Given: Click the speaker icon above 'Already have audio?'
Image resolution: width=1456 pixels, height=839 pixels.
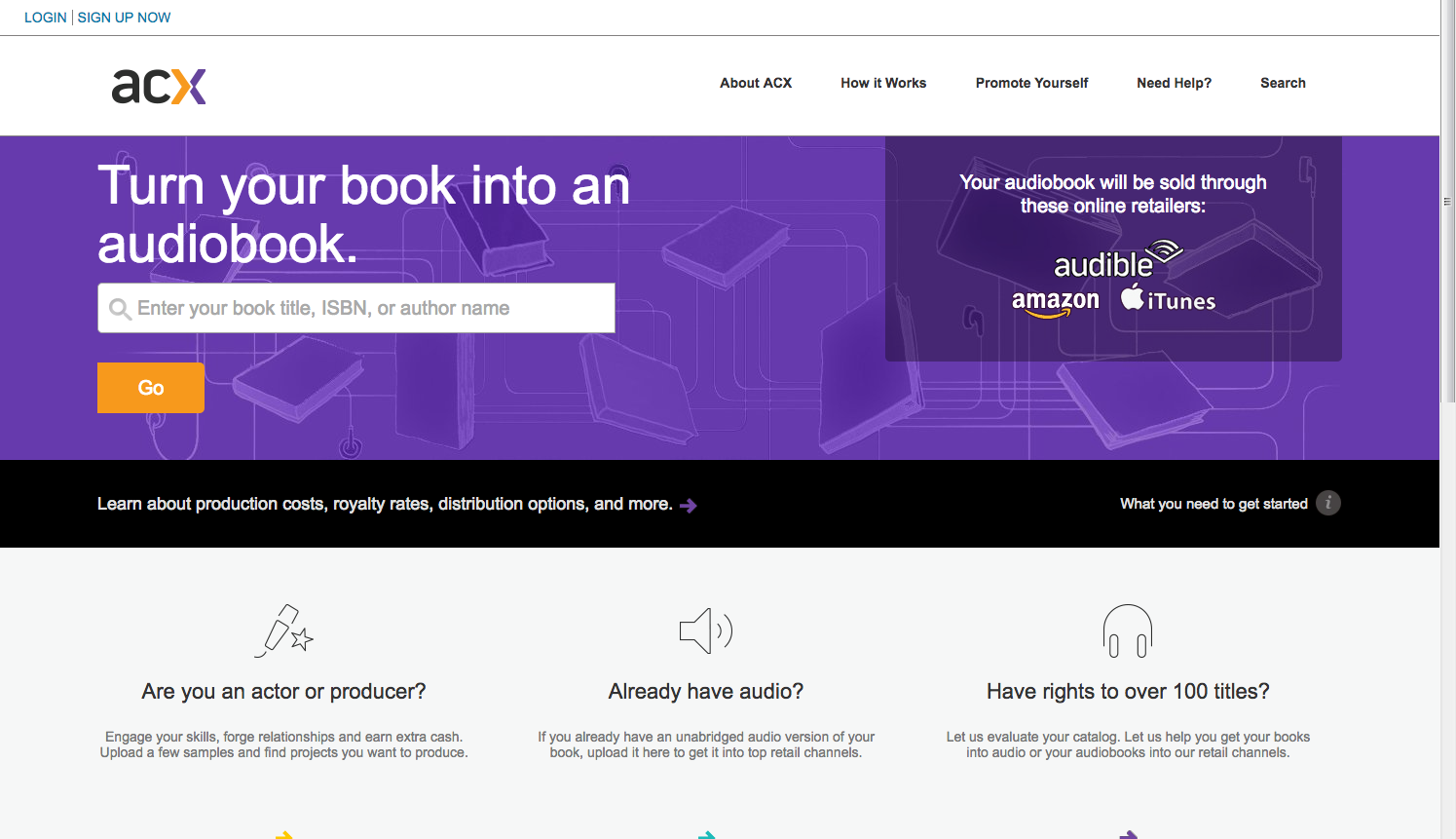Looking at the screenshot, I should point(706,630).
